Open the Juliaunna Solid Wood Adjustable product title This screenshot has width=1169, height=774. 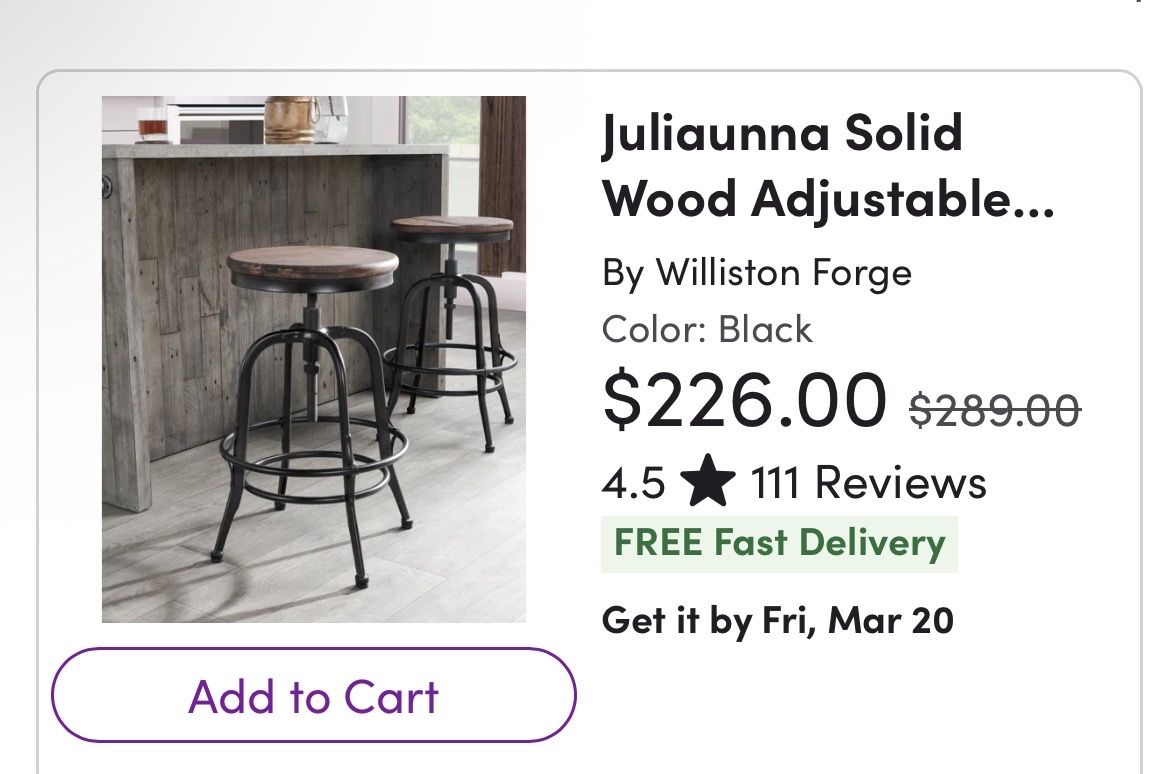click(828, 166)
